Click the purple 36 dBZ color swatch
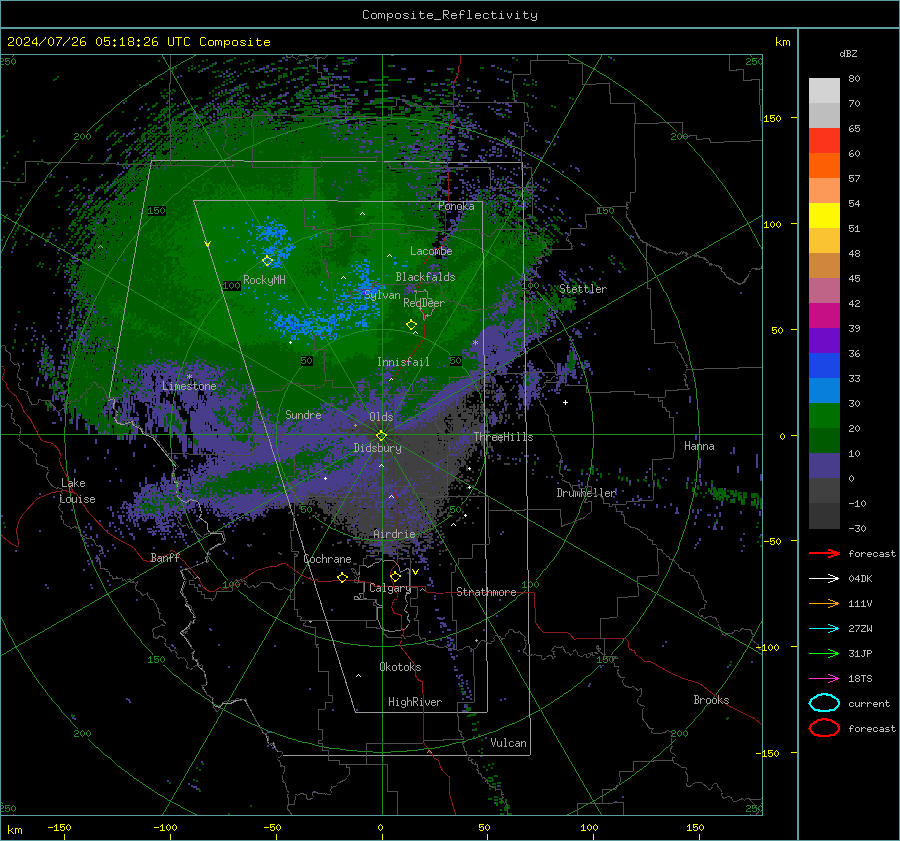900x841 pixels. click(x=824, y=340)
